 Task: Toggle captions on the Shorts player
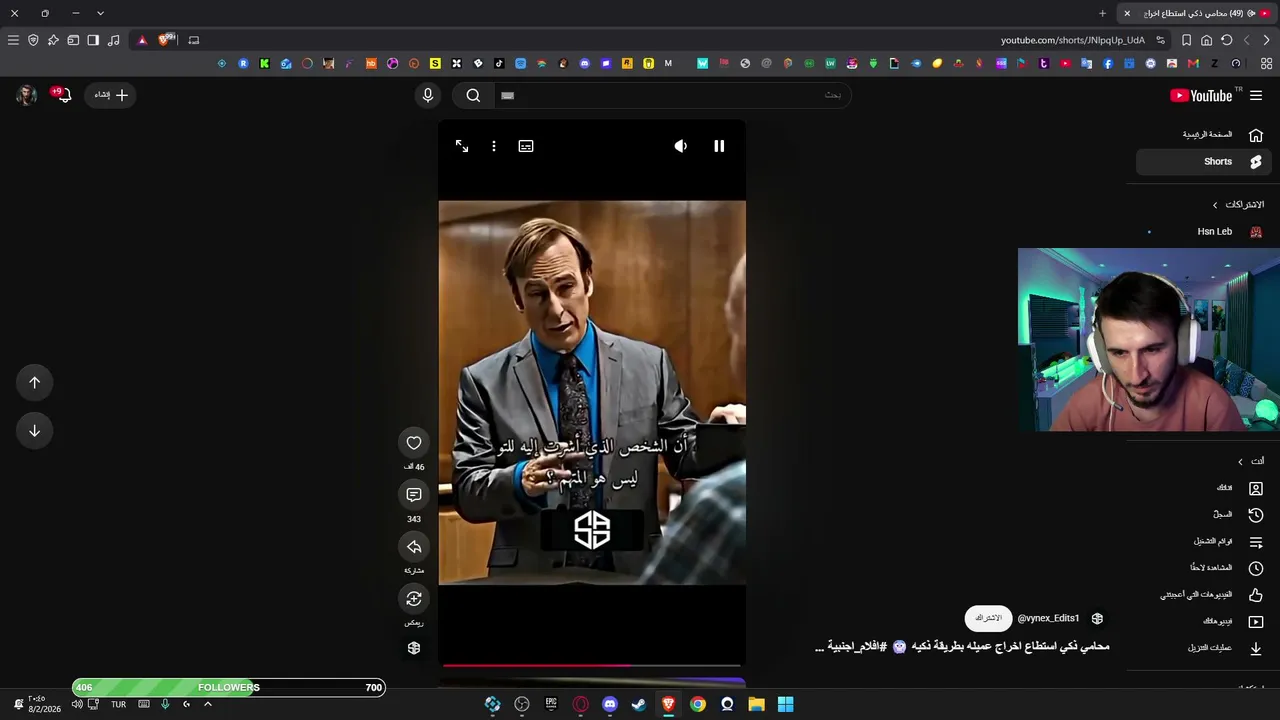pos(526,146)
